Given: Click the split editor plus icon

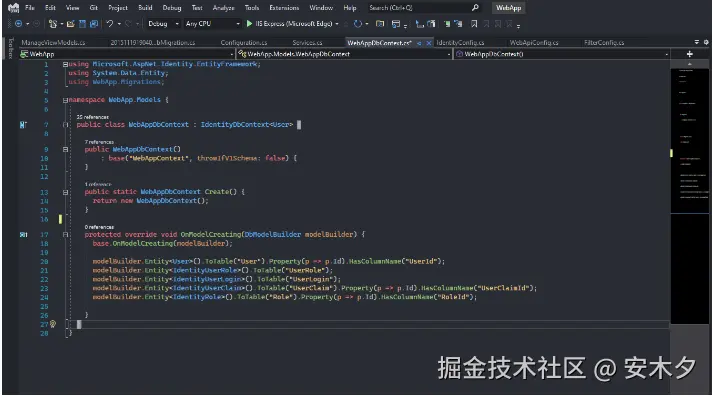Looking at the screenshot, I should click(690, 54).
